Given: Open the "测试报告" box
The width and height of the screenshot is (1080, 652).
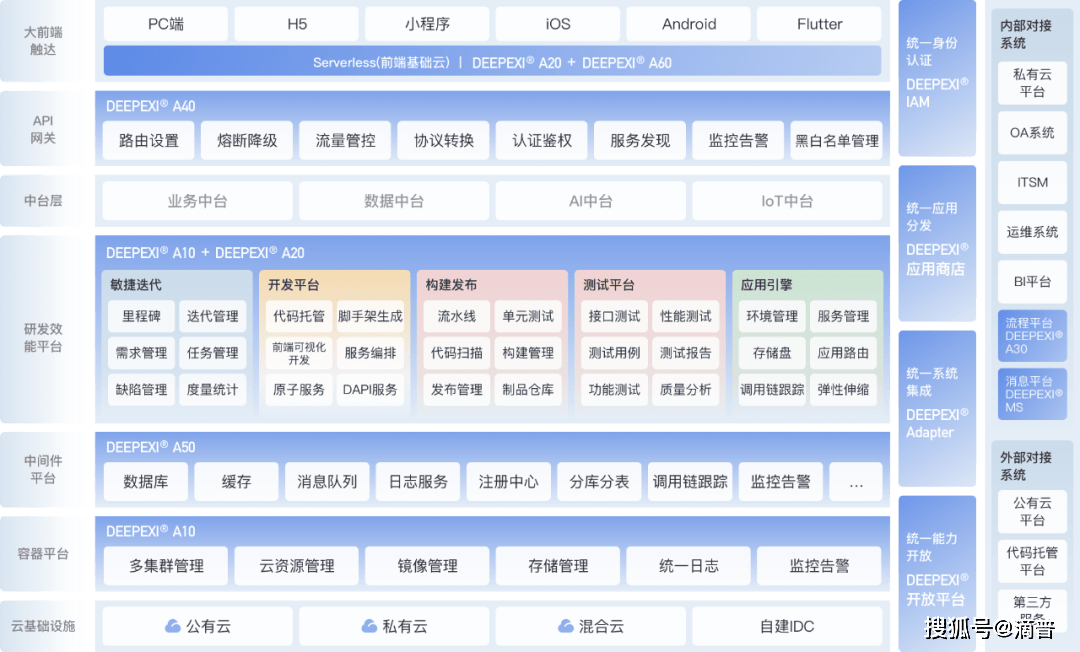Looking at the screenshot, I should tap(686, 353).
